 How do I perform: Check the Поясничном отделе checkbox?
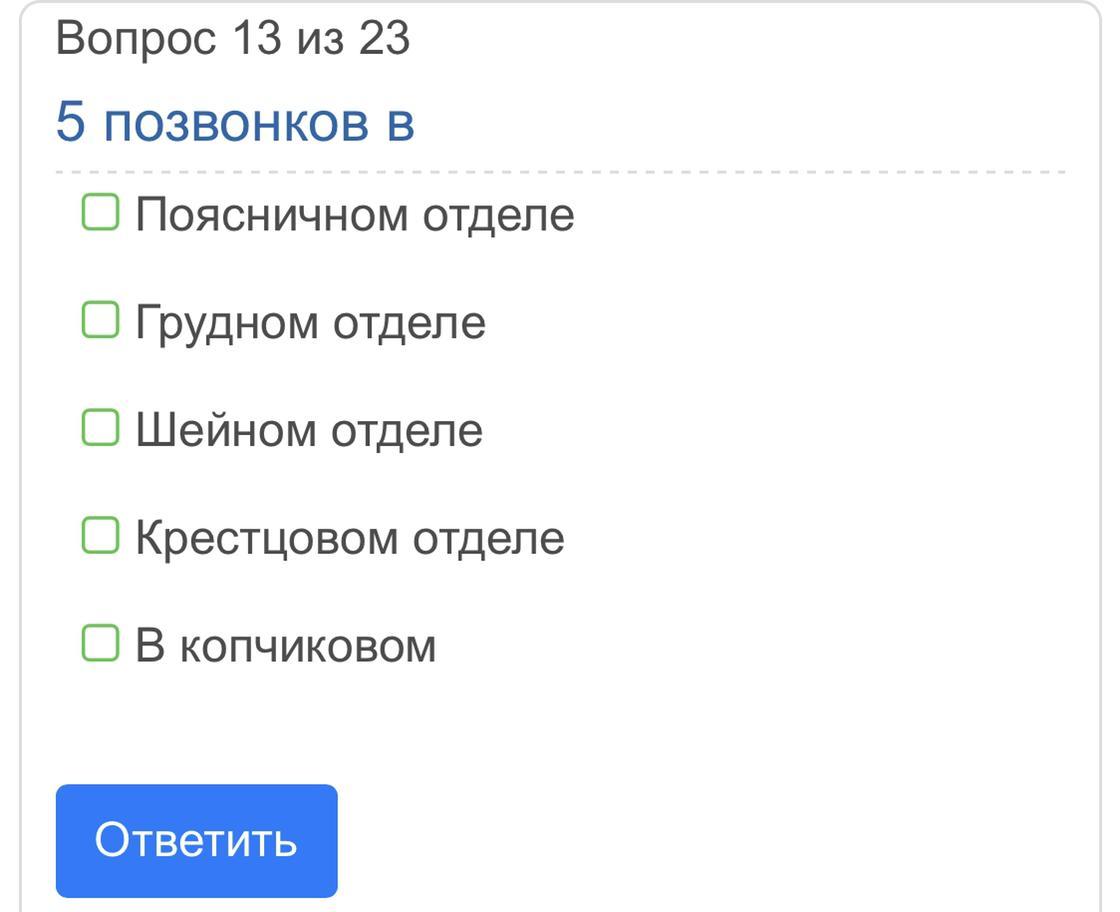click(x=100, y=212)
